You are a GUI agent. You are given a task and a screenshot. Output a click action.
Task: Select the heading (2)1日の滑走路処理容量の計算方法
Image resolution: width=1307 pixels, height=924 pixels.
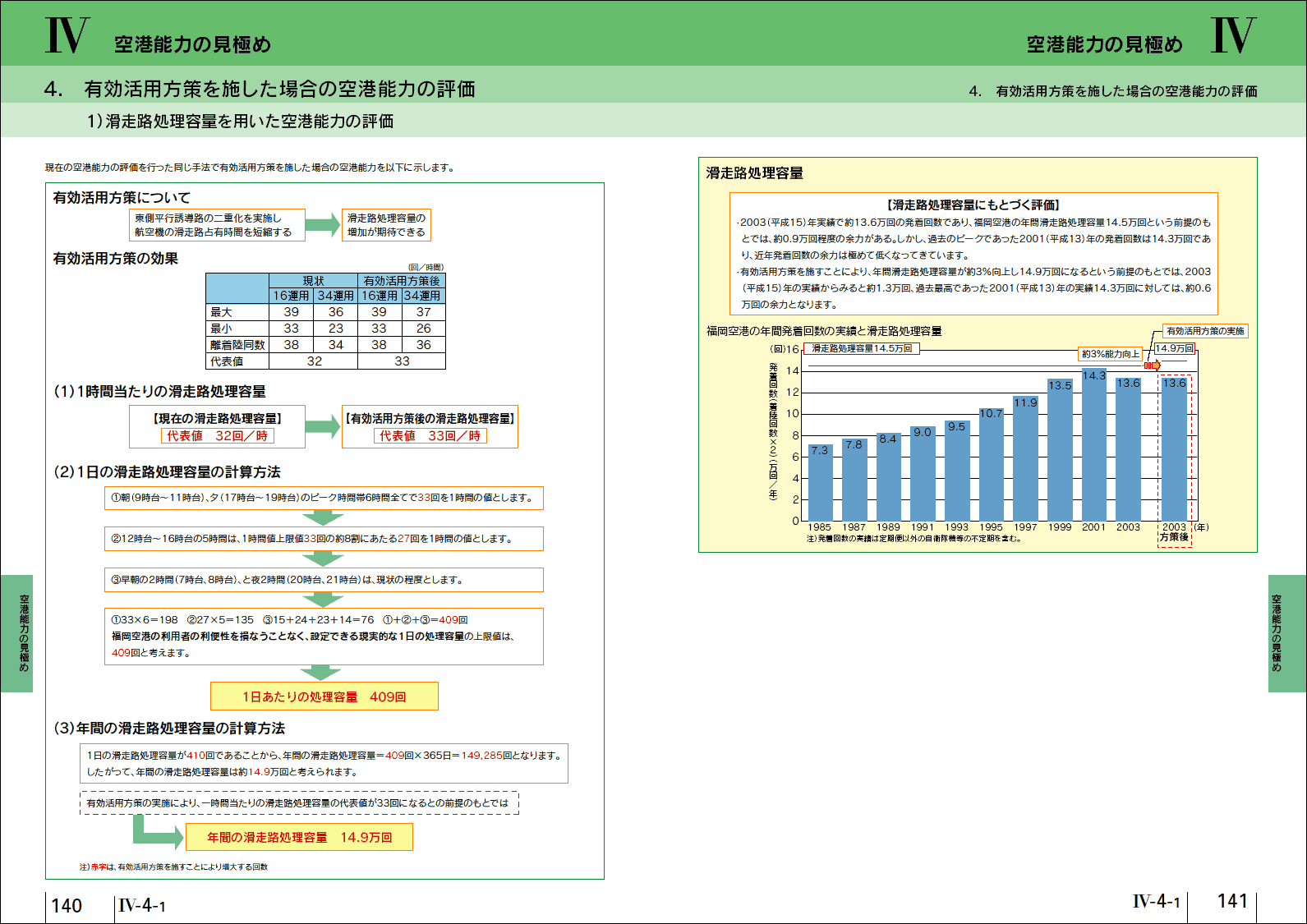pos(167,472)
